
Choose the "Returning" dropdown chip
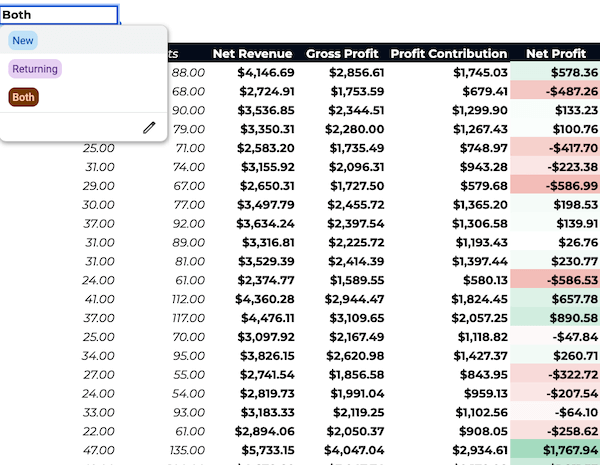click(35, 69)
